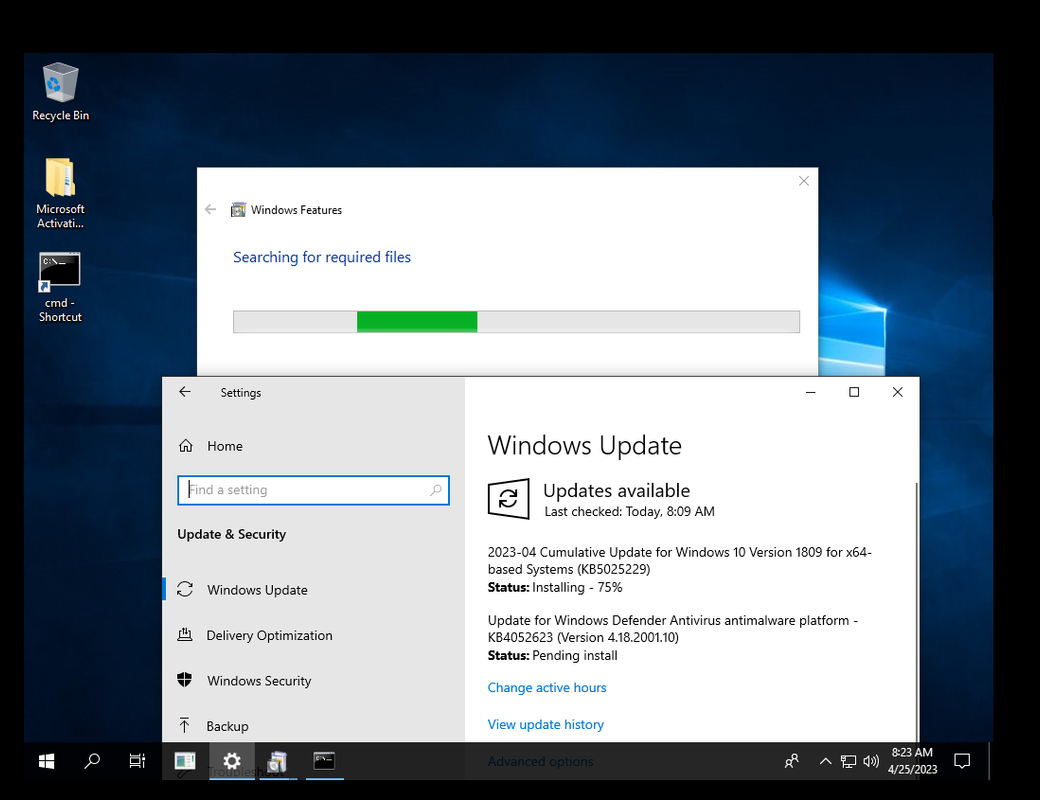1040x800 pixels.
Task: Switch to Settings gear on taskbar
Action: pyautogui.click(x=231, y=761)
